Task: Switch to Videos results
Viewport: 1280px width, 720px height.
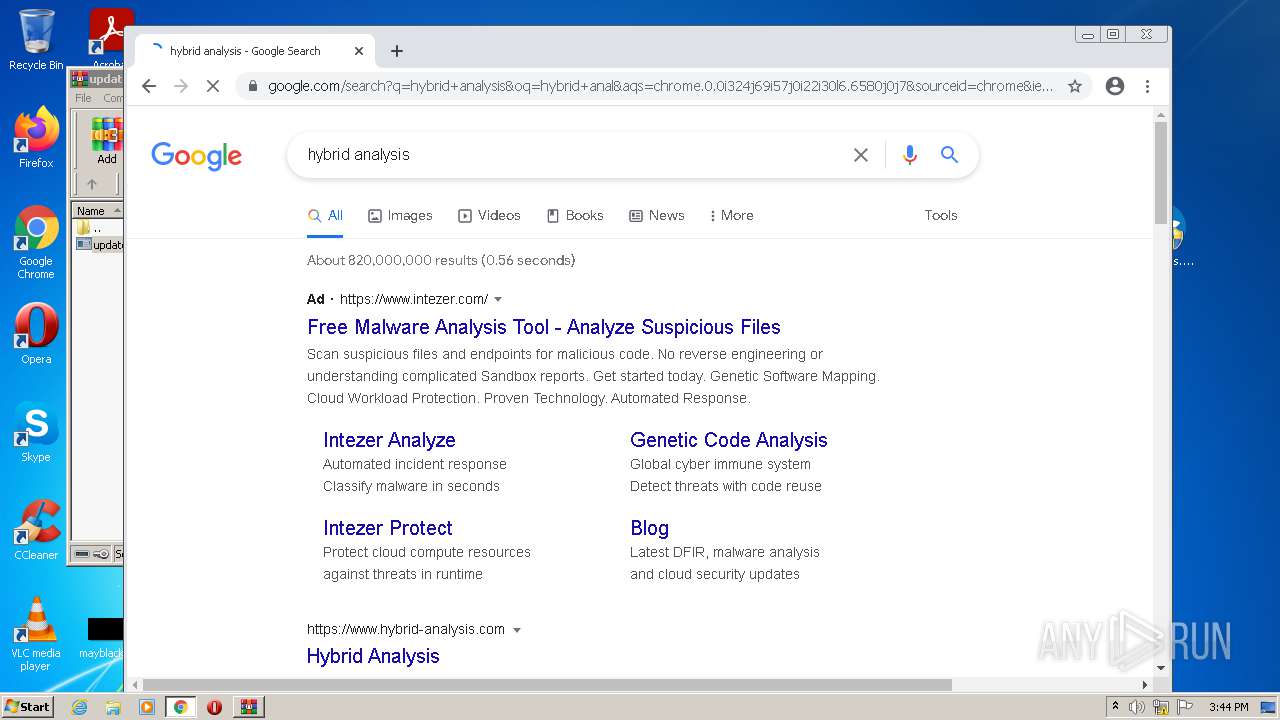Action: tap(489, 216)
